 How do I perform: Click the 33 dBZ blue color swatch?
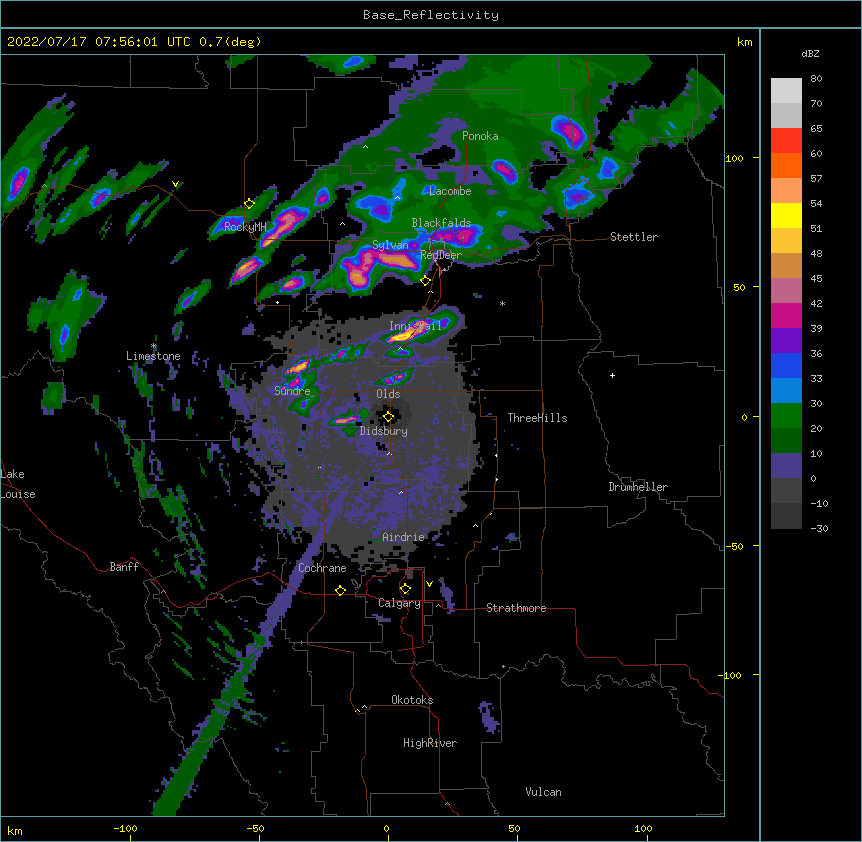click(786, 365)
